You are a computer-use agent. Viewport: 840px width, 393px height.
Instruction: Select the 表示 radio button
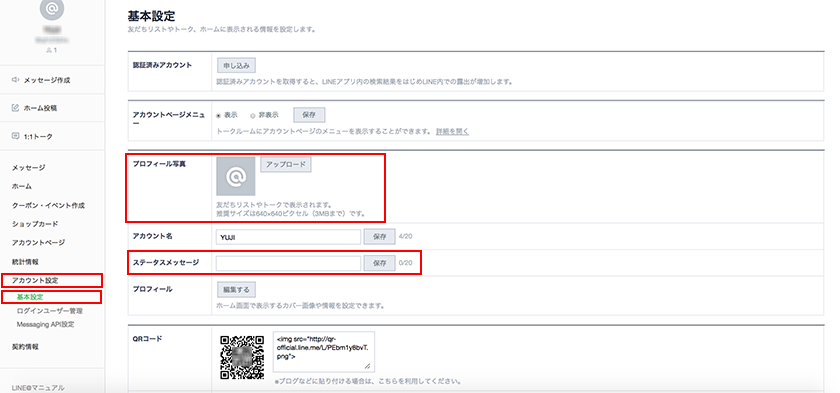(219, 115)
